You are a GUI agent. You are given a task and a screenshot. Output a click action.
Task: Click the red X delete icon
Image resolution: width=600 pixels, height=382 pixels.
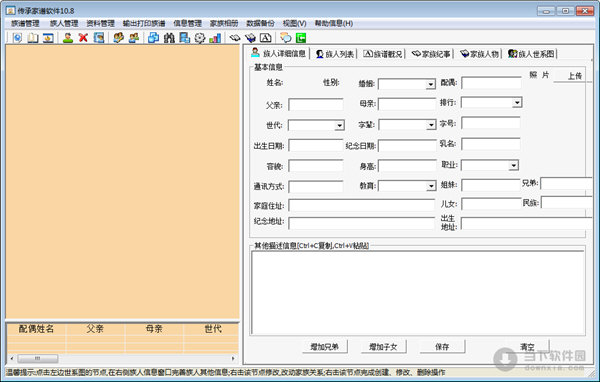(83, 38)
